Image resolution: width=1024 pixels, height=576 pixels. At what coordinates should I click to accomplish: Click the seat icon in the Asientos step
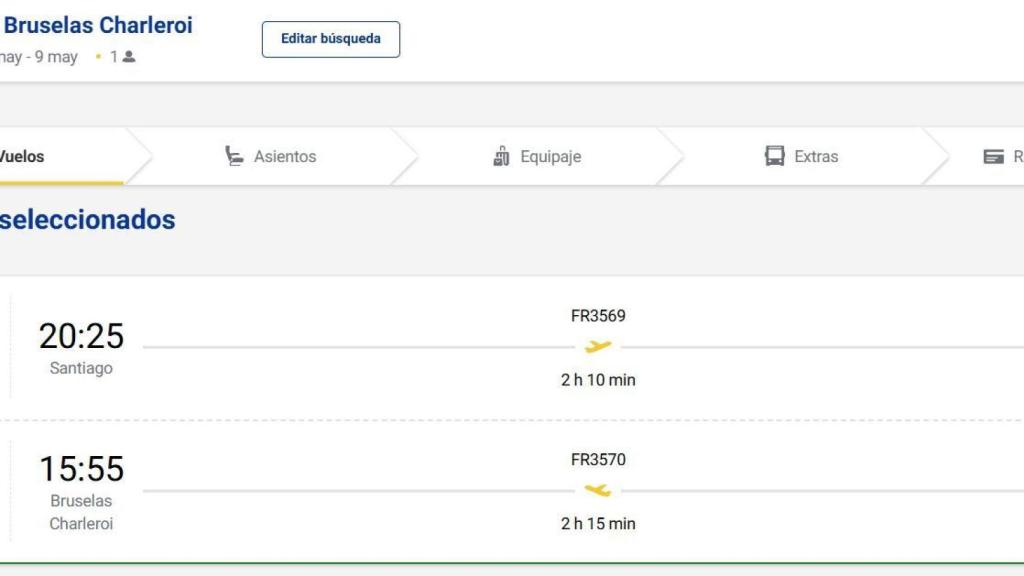click(234, 156)
